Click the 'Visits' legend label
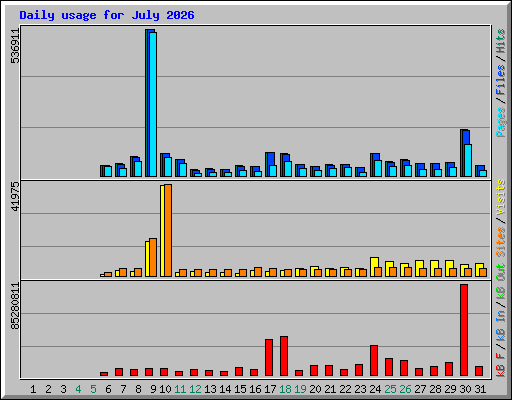 [501, 198]
